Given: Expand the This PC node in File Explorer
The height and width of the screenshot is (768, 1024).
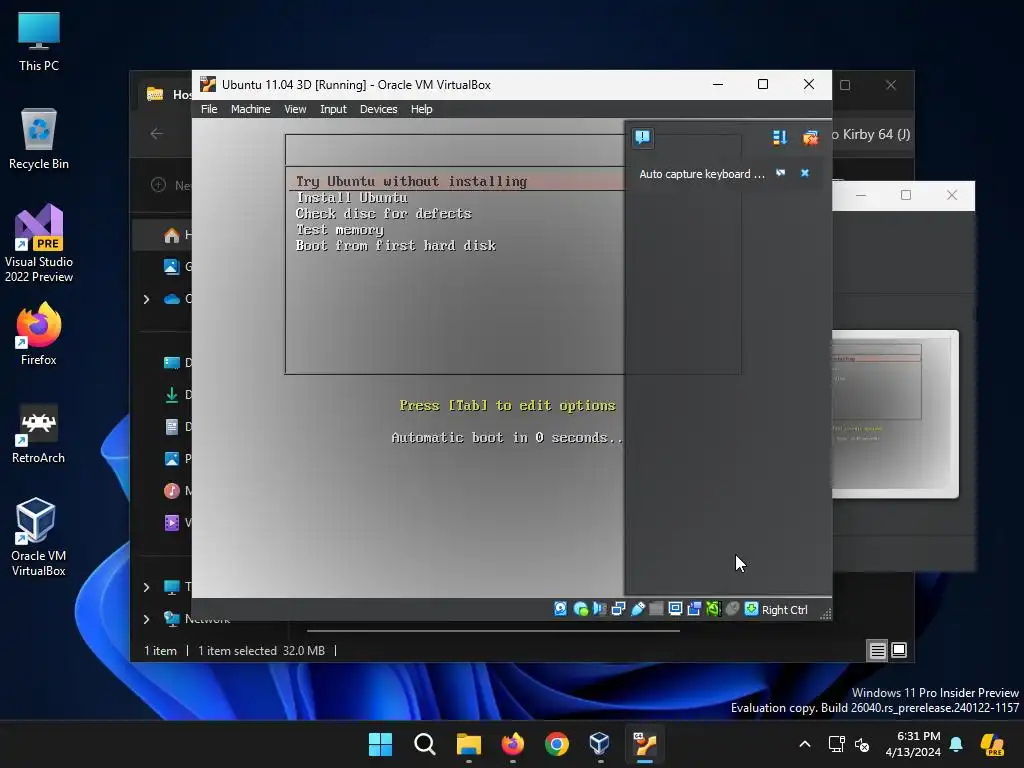Looking at the screenshot, I should click(146, 587).
